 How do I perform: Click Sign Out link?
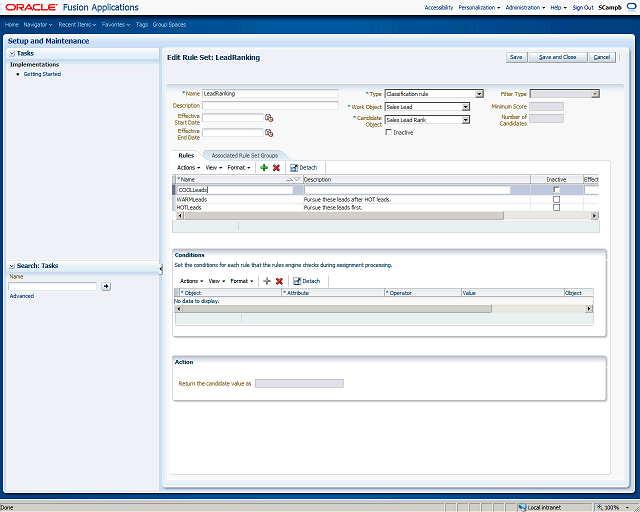coord(583,7)
